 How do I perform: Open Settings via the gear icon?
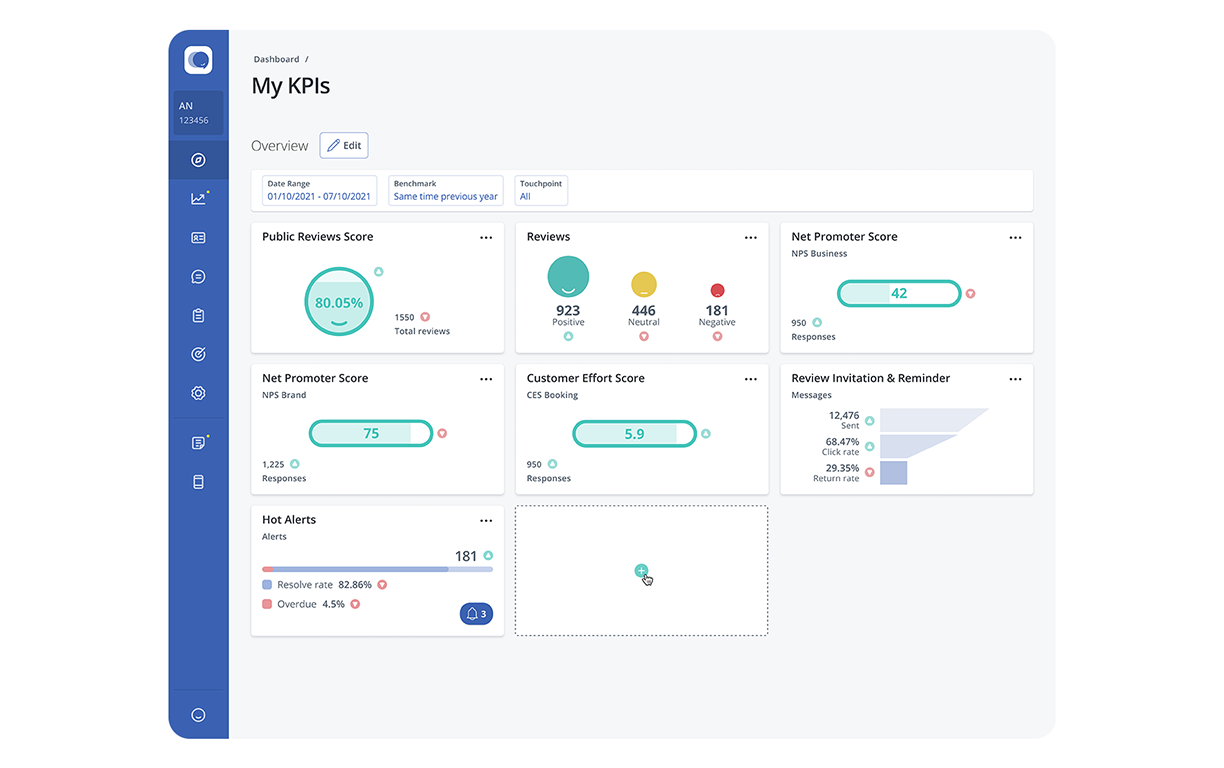tap(198, 392)
